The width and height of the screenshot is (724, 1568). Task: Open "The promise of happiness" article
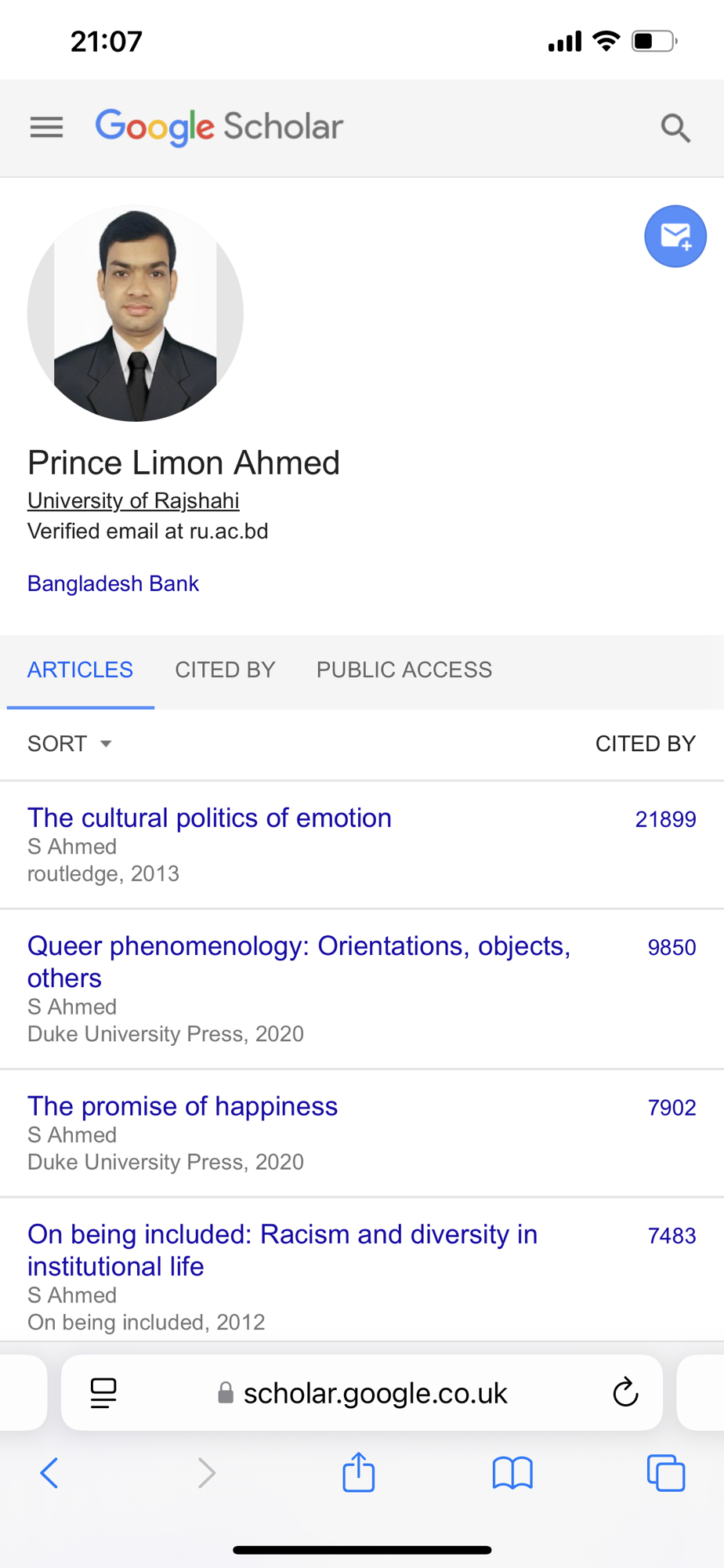[183, 1106]
